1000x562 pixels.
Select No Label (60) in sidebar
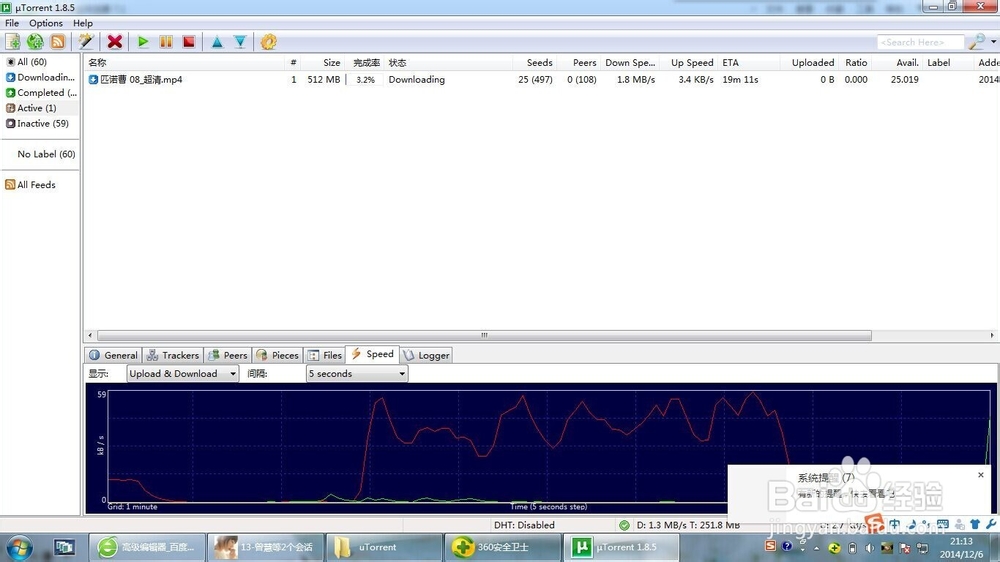[46, 154]
